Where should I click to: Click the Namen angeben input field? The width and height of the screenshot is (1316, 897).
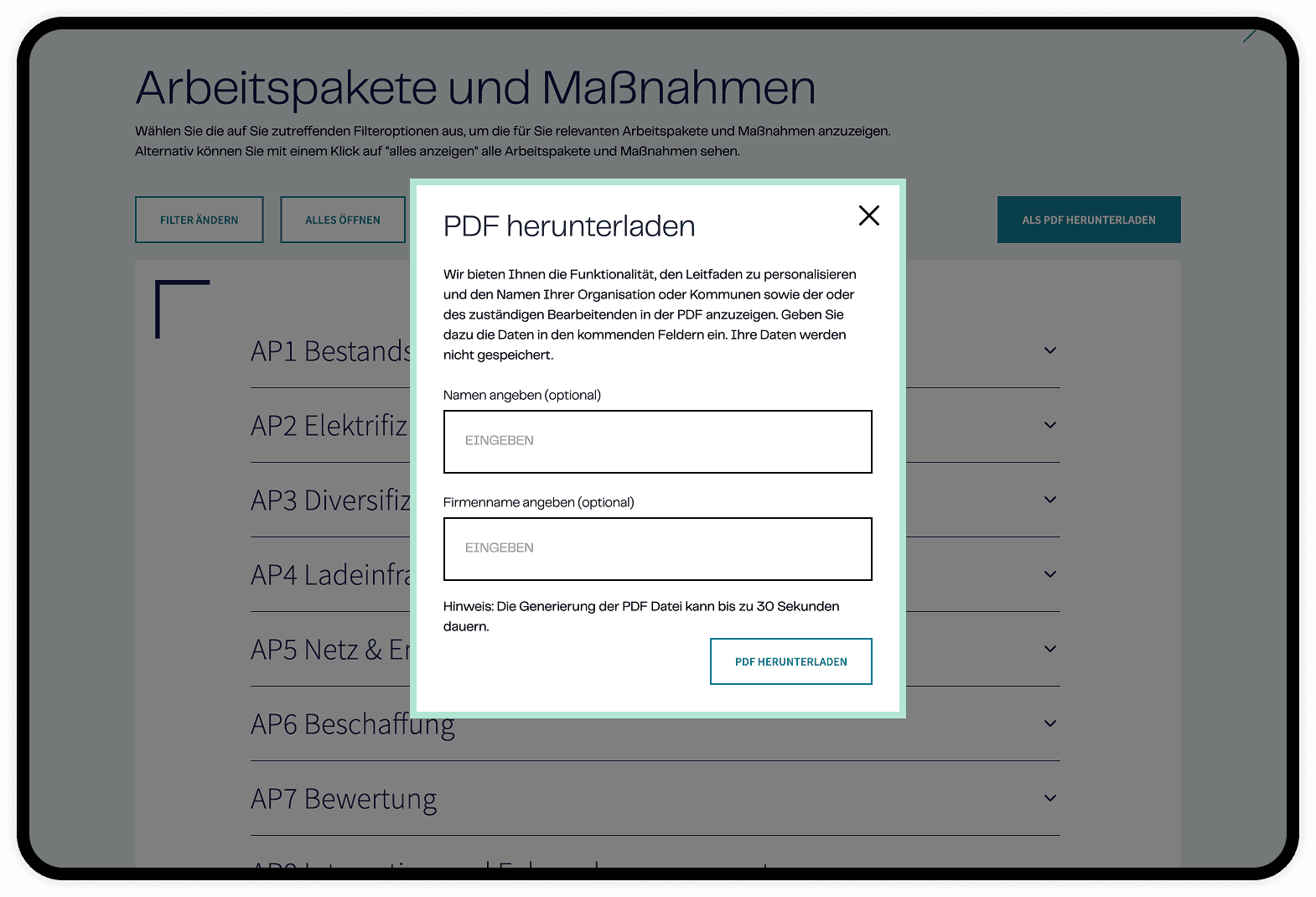click(x=658, y=442)
